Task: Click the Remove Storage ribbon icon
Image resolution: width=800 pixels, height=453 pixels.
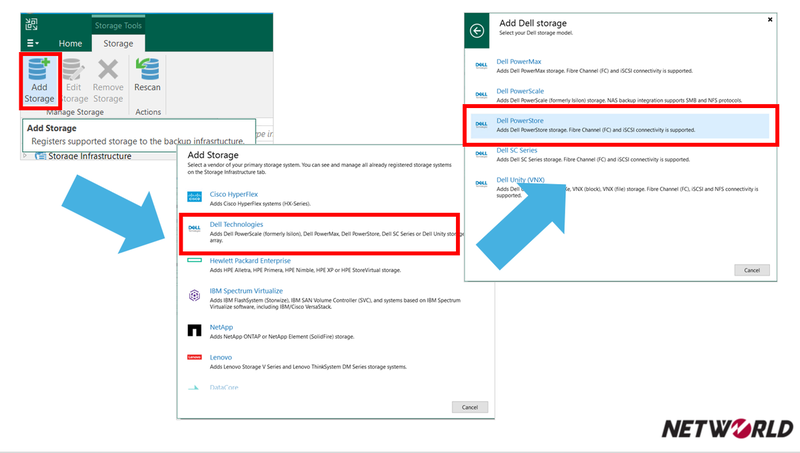Action: pos(108,70)
